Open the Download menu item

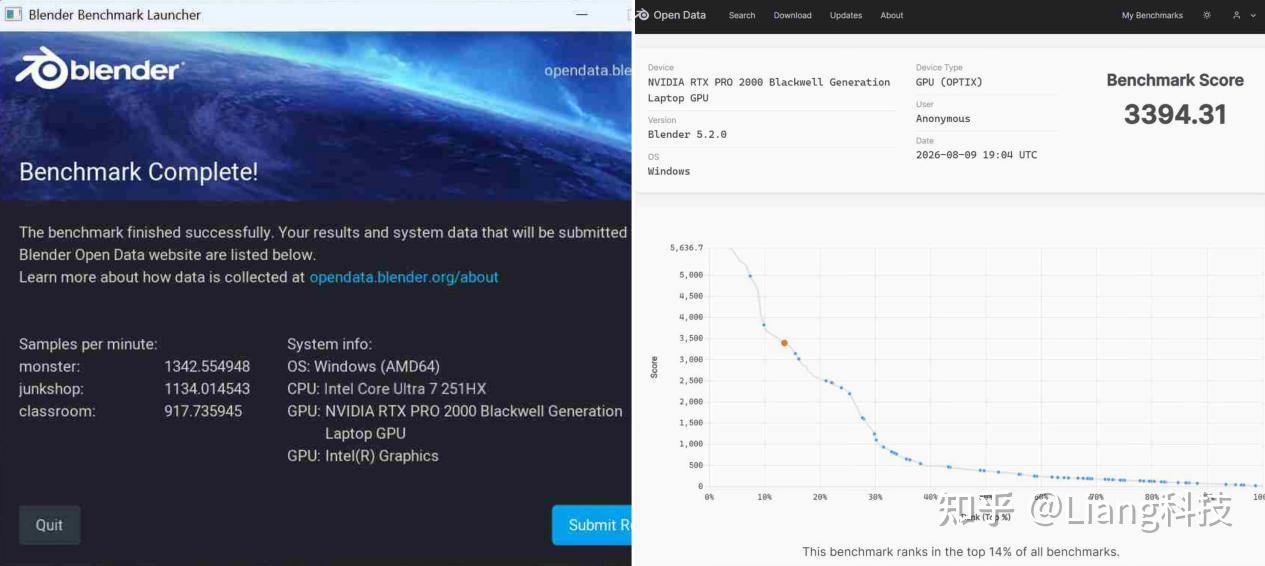[792, 15]
